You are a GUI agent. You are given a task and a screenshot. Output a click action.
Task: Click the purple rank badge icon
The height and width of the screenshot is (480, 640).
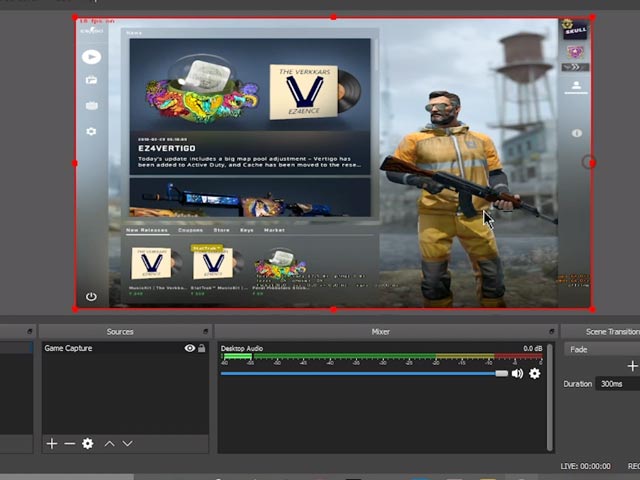pyautogui.click(x=575, y=52)
